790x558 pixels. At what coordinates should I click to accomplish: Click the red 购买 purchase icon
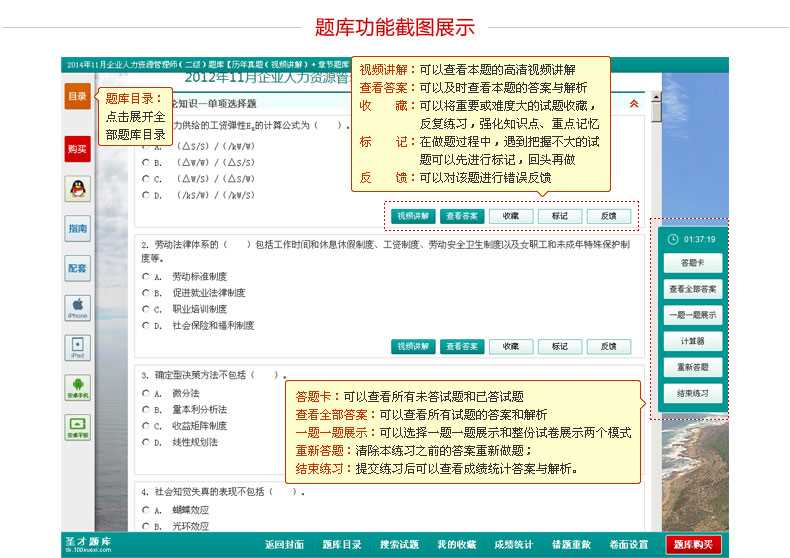(77, 148)
